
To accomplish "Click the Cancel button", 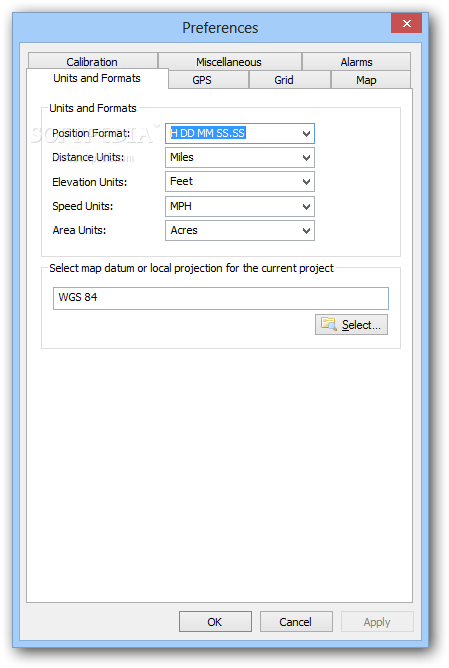I will (296, 622).
